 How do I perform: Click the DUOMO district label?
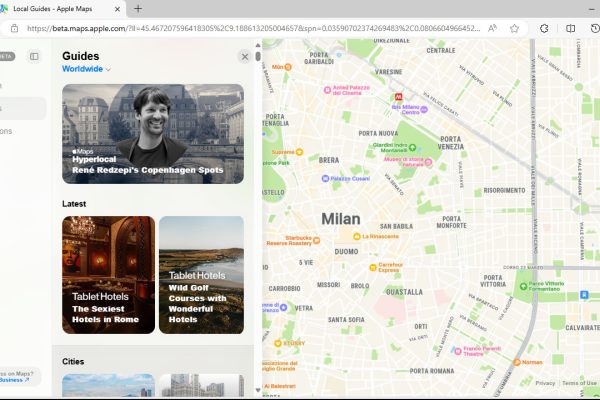[x=346, y=251]
